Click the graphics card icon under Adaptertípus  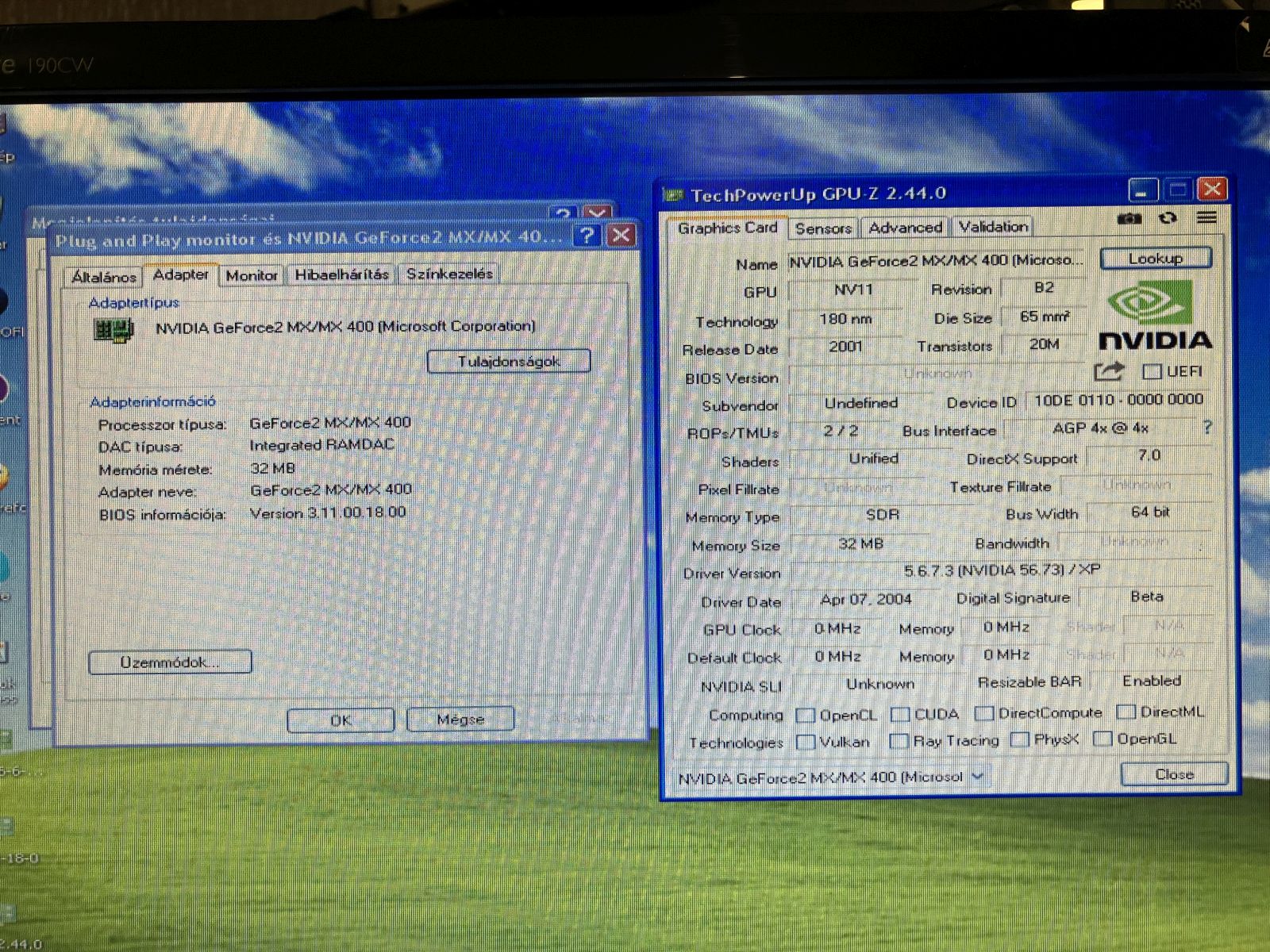click(x=114, y=330)
